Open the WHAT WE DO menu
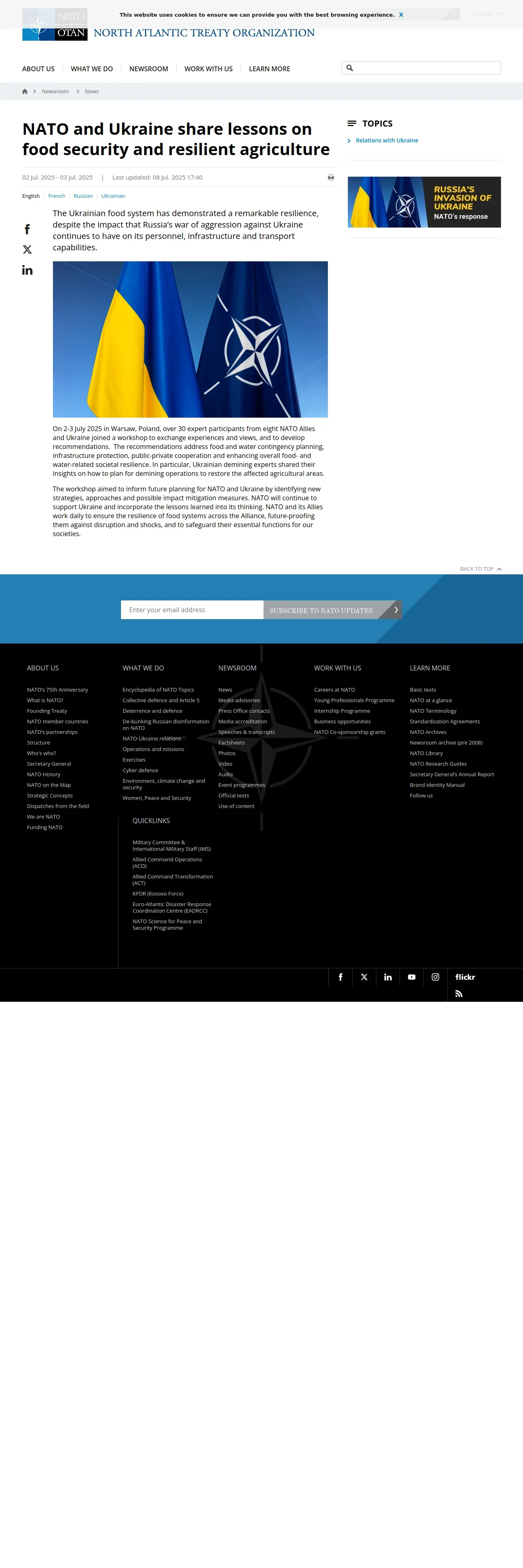The image size is (523, 1568). pos(92,69)
